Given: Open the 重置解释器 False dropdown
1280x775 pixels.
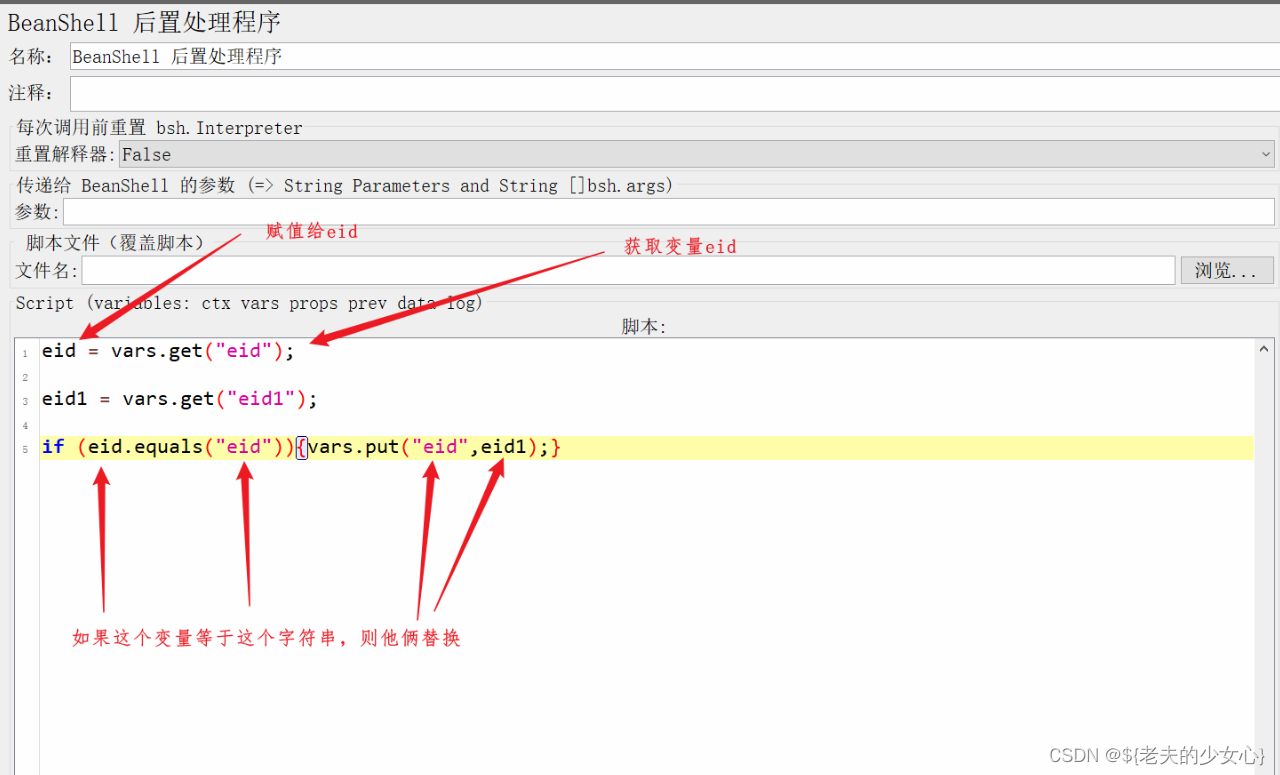Looking at the screenshot, I should [x=697, y=155].
